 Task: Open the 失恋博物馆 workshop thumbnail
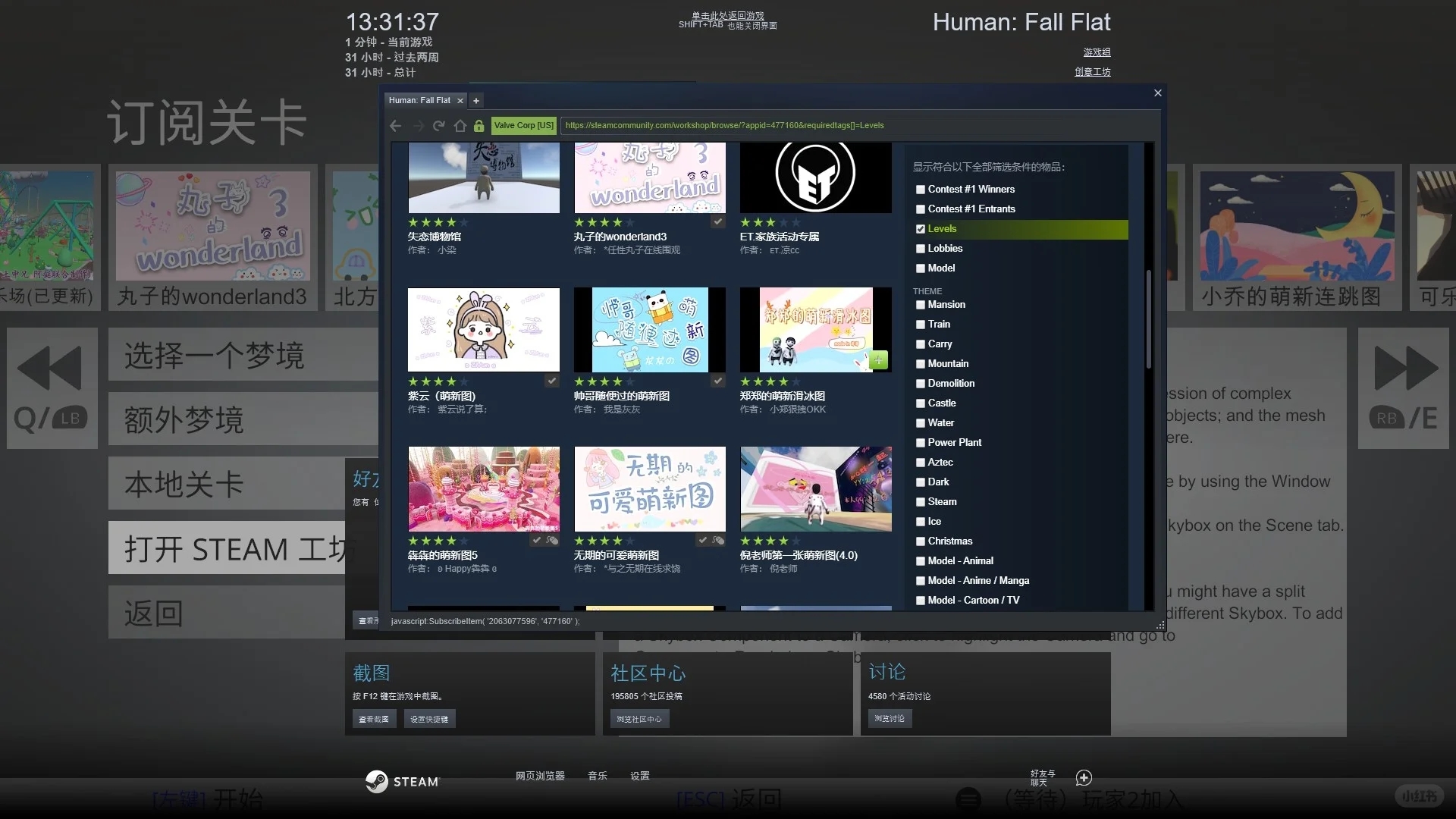(484, 177)
